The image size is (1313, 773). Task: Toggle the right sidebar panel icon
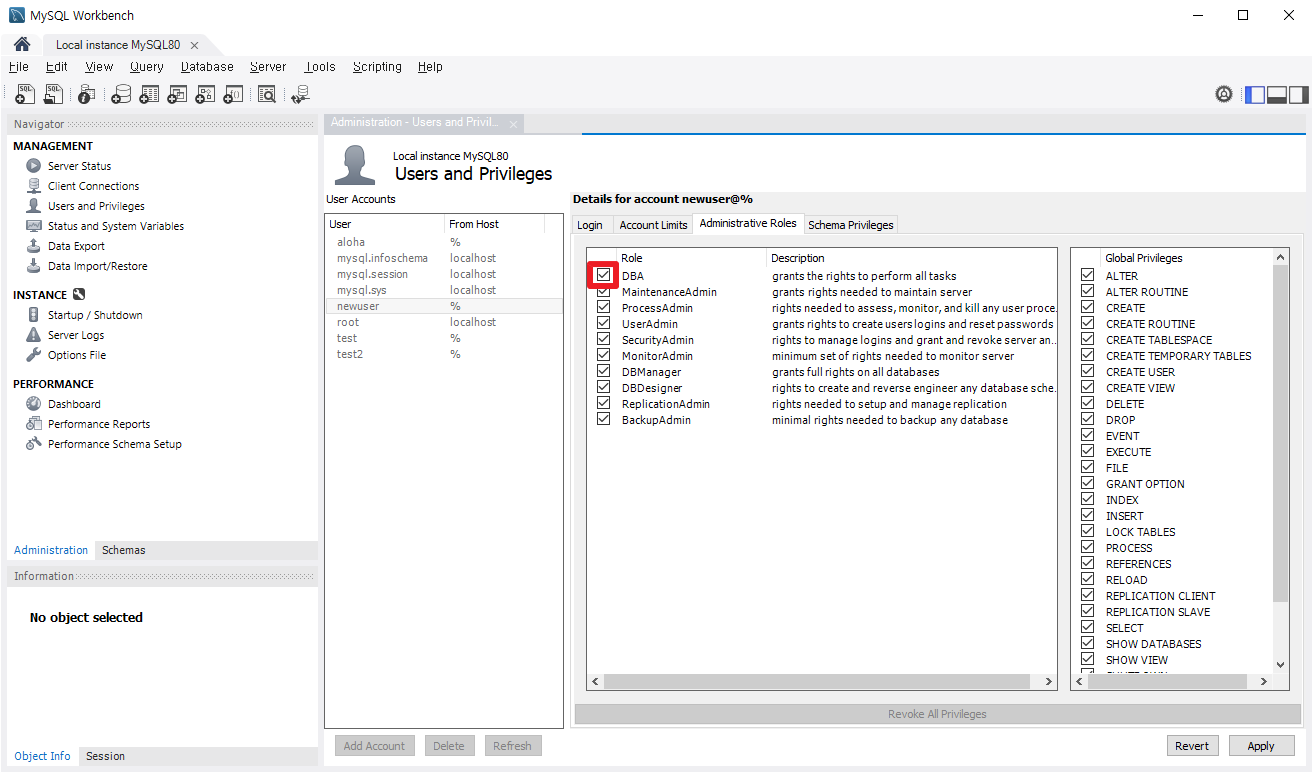pyautogui.click(x=1298, y=95)
